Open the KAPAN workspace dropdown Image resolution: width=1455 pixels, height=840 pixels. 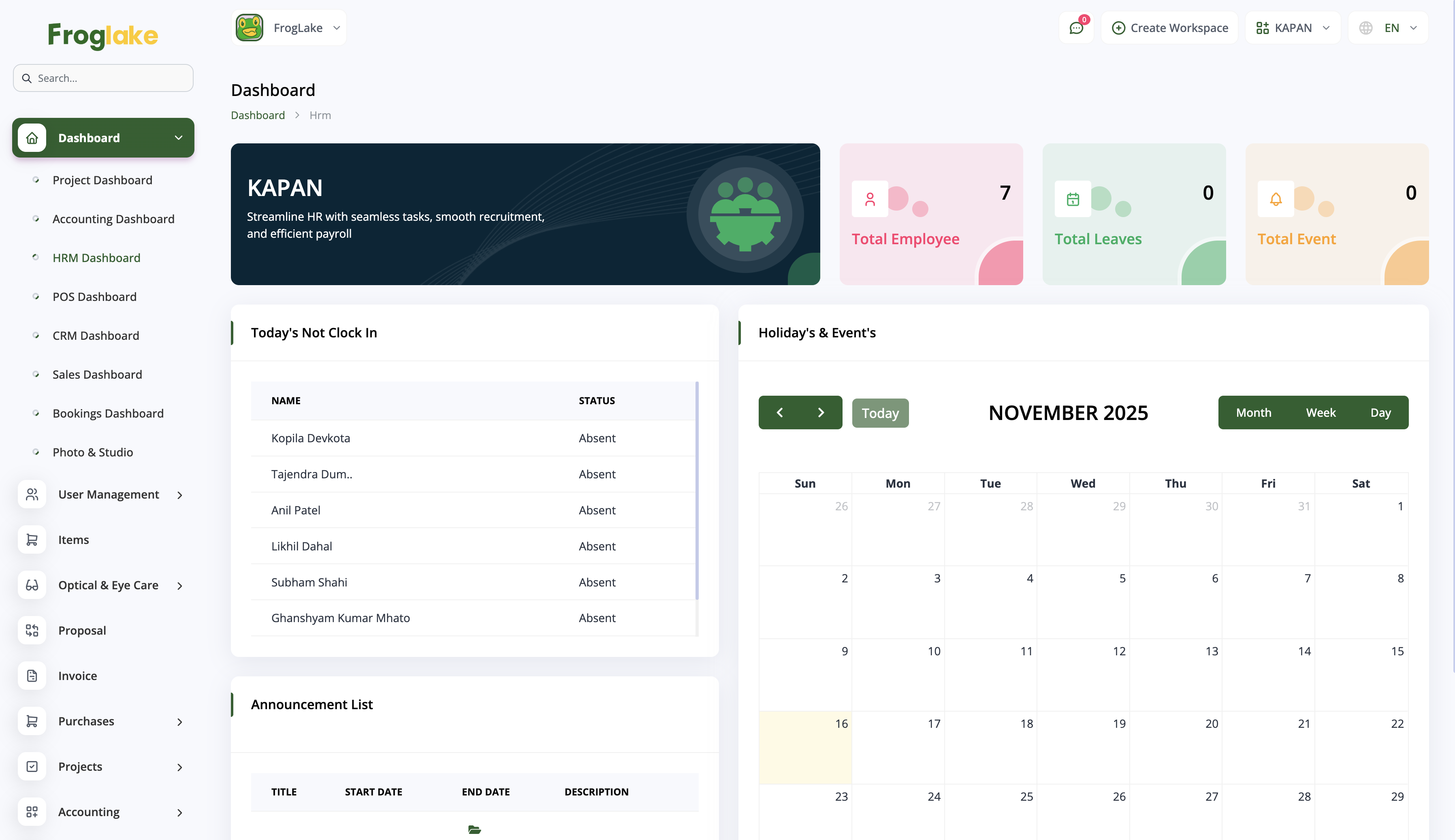(1293, 28)
